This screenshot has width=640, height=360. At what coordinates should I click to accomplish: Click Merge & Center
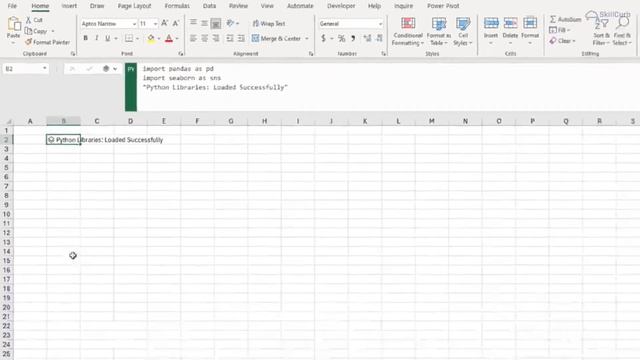pos(276,38)
